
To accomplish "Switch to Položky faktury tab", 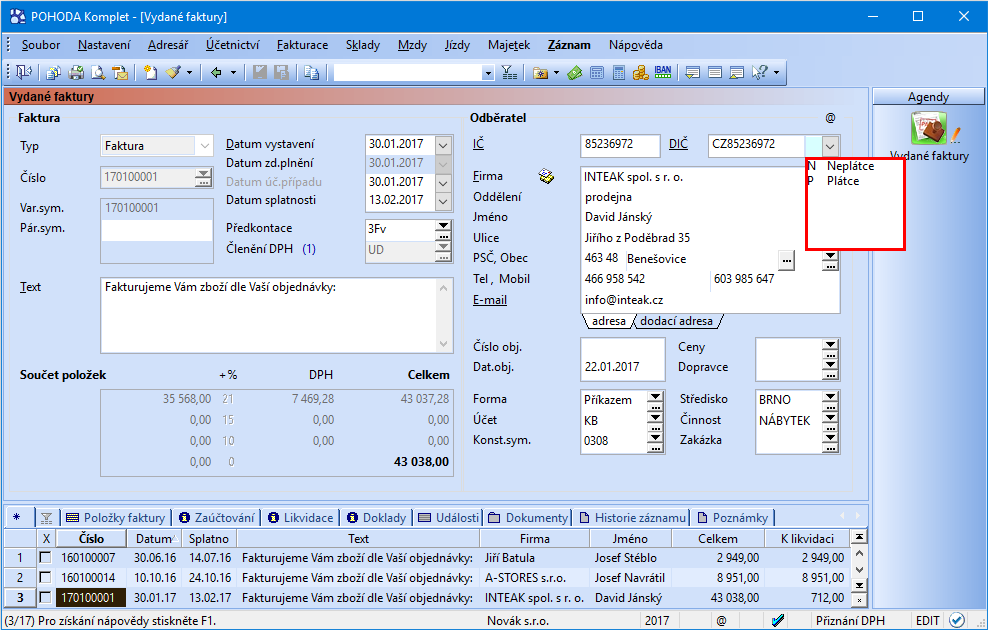I will tap(116, 518).
